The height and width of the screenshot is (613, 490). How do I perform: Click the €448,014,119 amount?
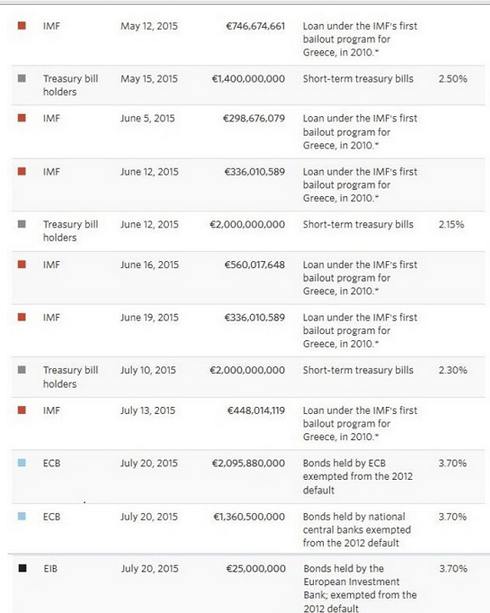(256, 410)
